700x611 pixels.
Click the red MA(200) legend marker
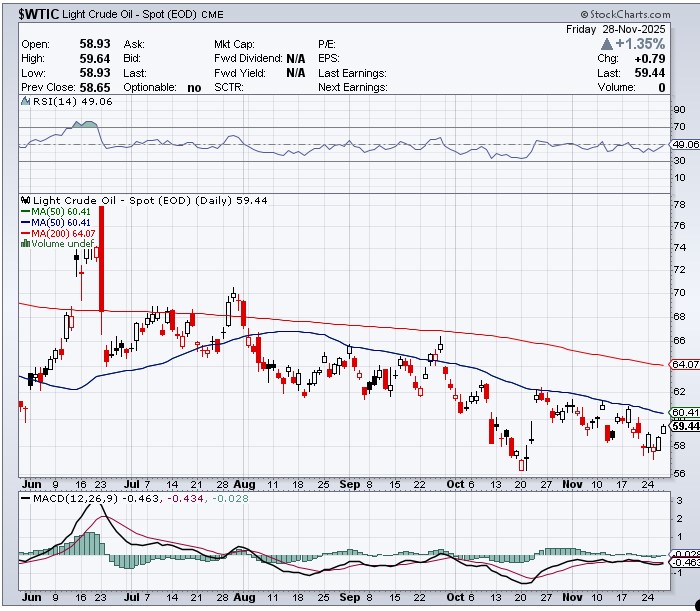27,233
